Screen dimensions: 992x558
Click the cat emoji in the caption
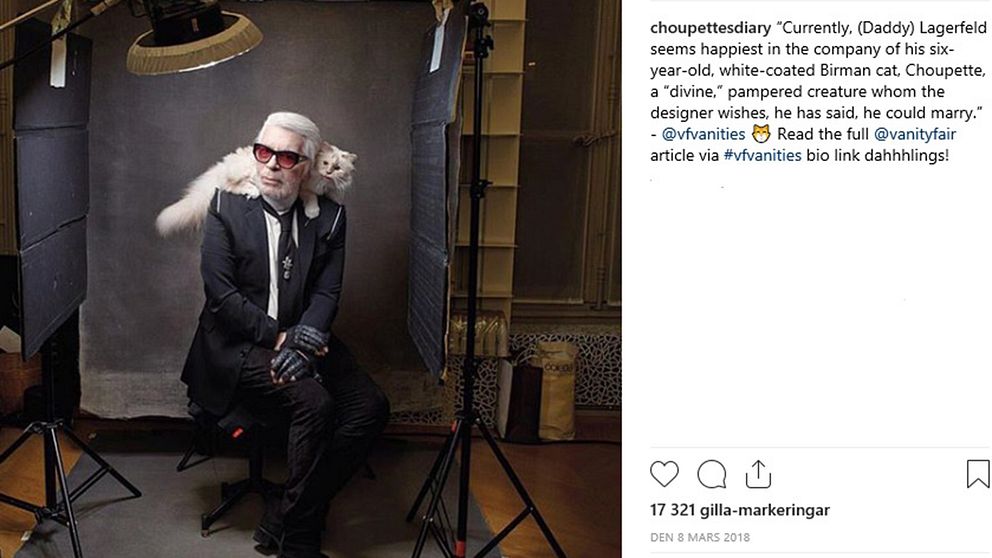tap(761, 134)
